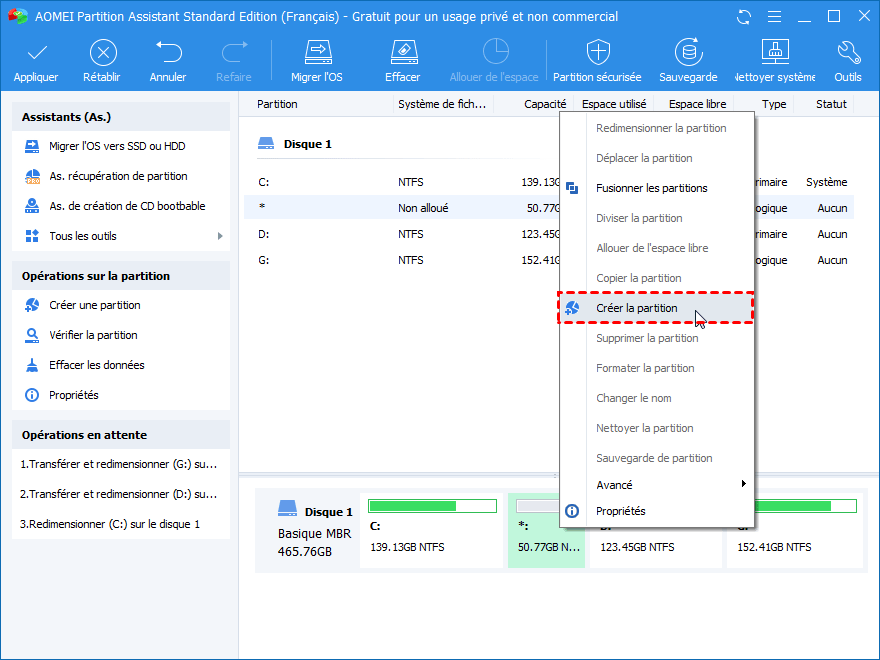Open As. de création de CD bootable

click(127, 206)
